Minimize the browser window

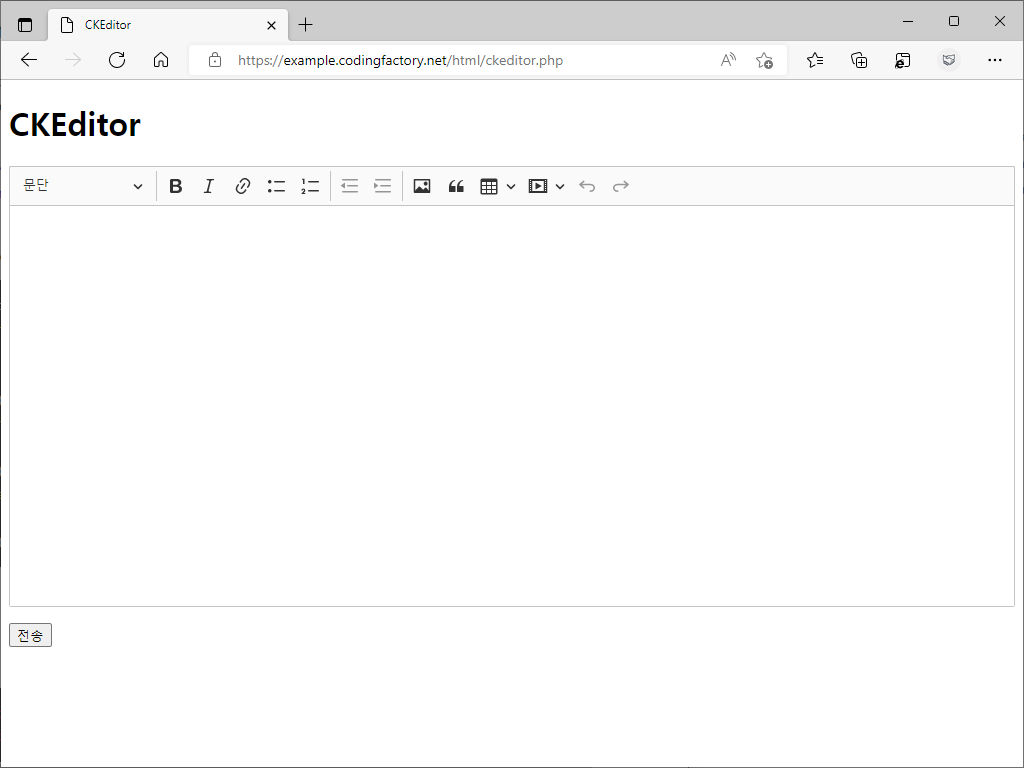[908, 21]
